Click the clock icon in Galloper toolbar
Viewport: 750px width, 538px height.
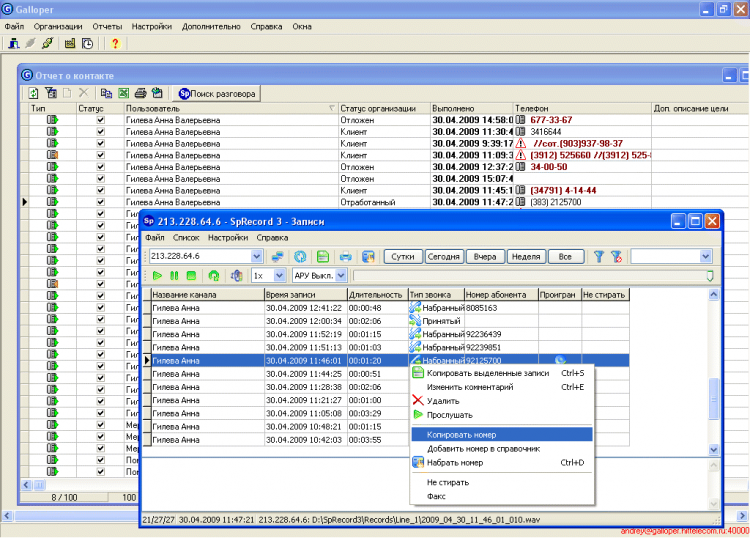(88, 43)
